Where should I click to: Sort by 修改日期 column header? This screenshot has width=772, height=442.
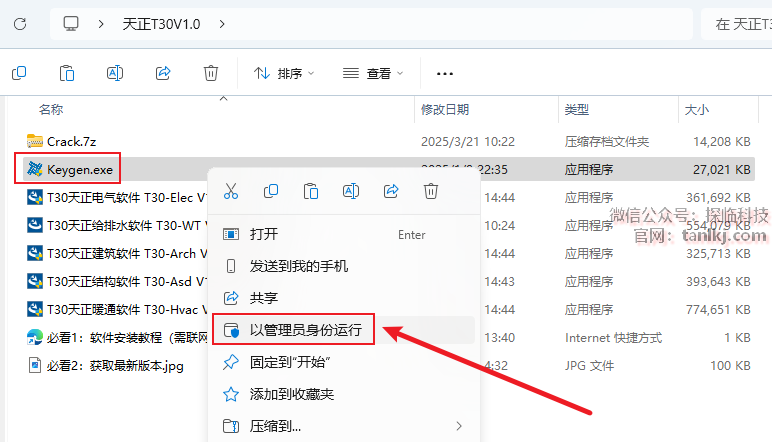coord(445,109)
